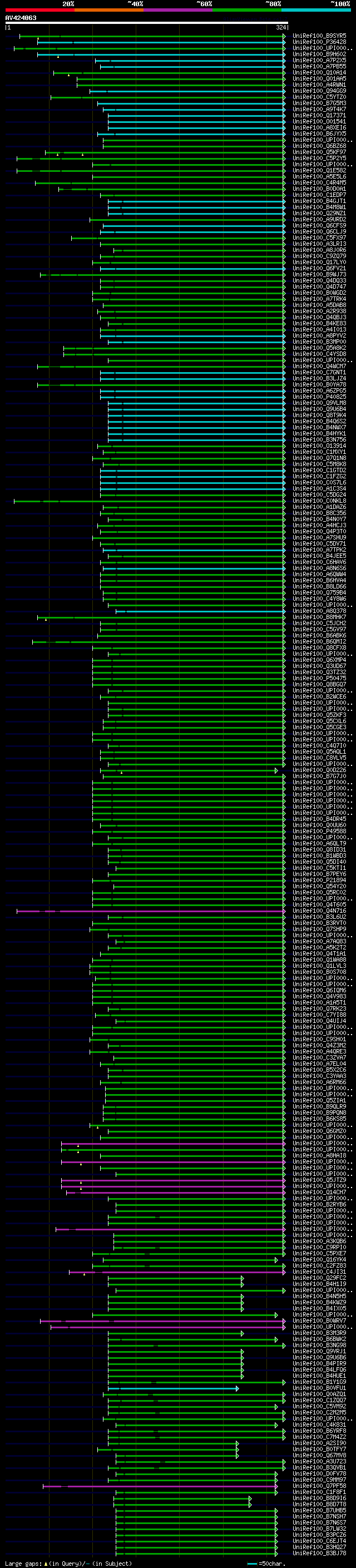Open UniRef100_A5K2T2 entry
This screenshot has width=356, height=1568.
click(x=319, y=947)
